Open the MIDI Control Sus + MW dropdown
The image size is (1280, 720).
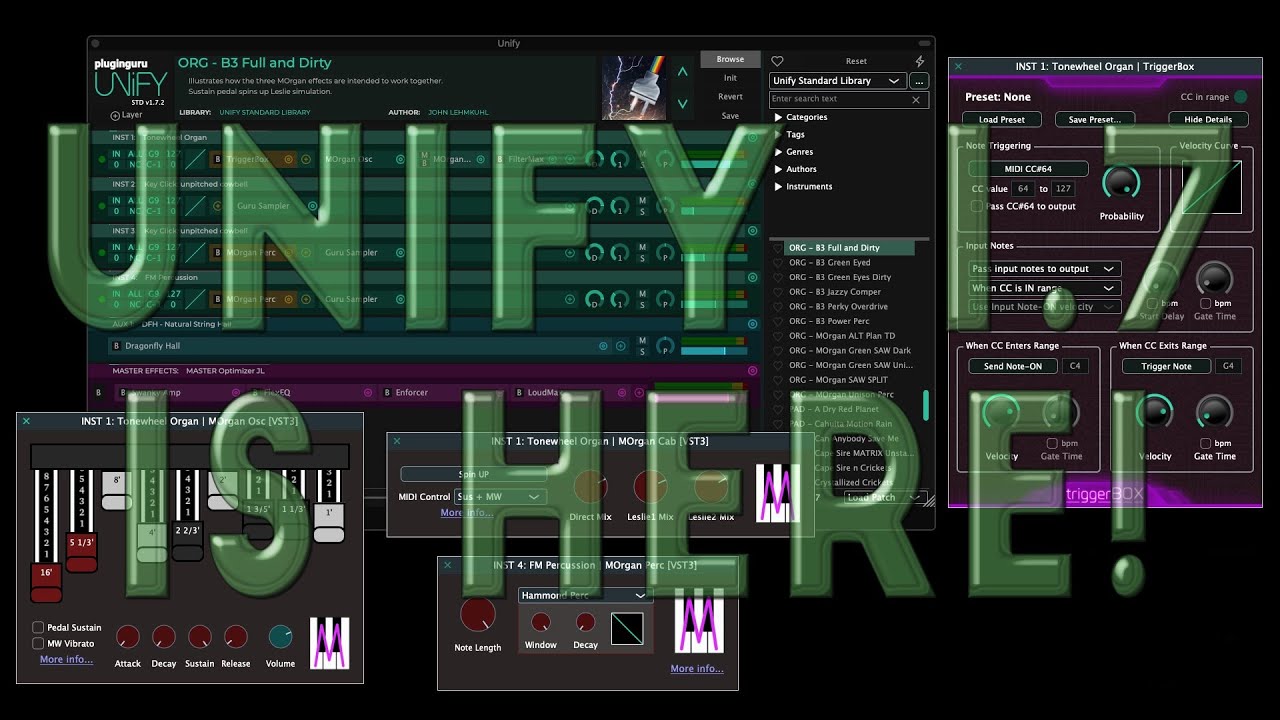tap(500, 497)
